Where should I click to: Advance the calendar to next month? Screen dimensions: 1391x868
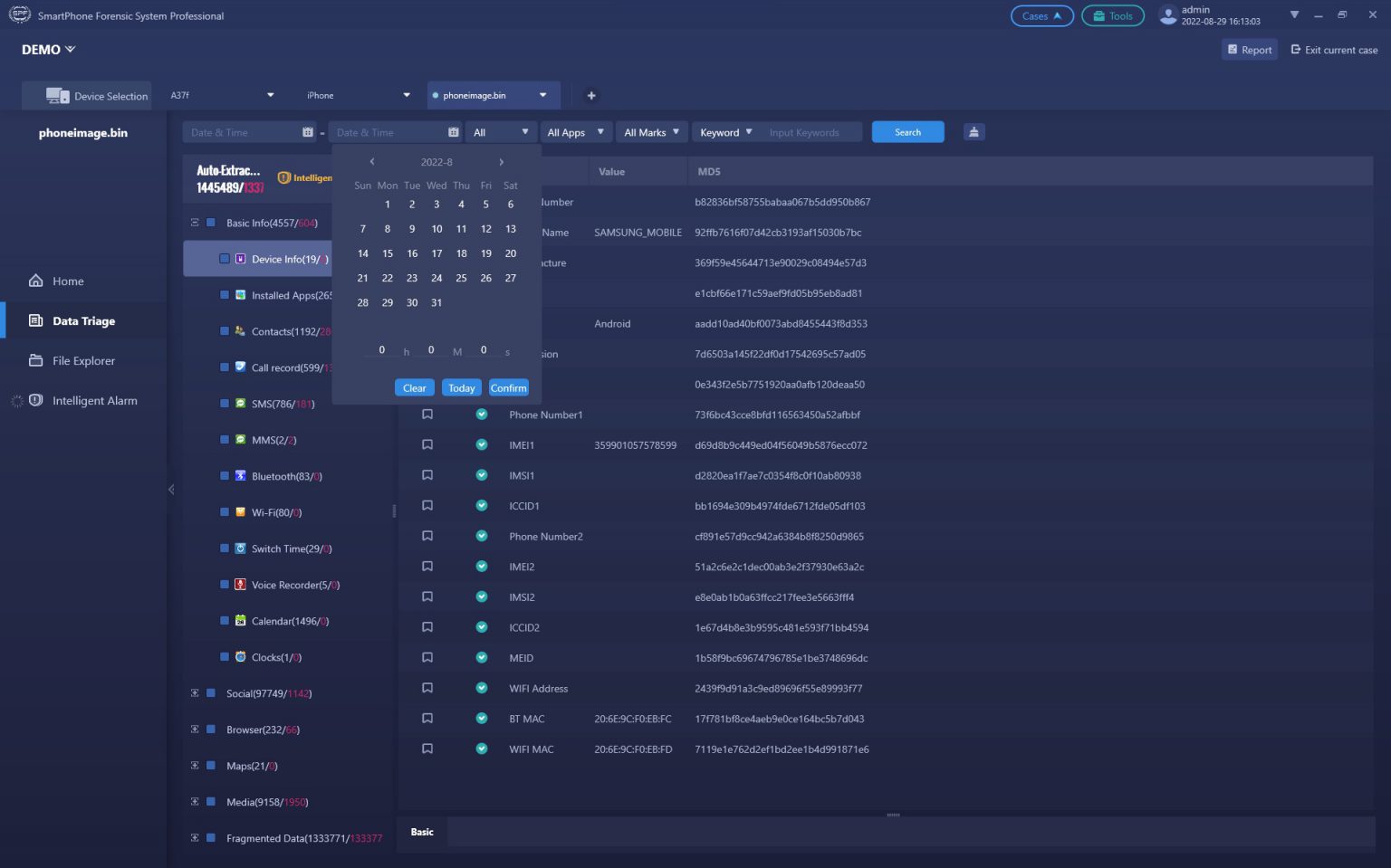pyautogui.click(x=501, y=162)
